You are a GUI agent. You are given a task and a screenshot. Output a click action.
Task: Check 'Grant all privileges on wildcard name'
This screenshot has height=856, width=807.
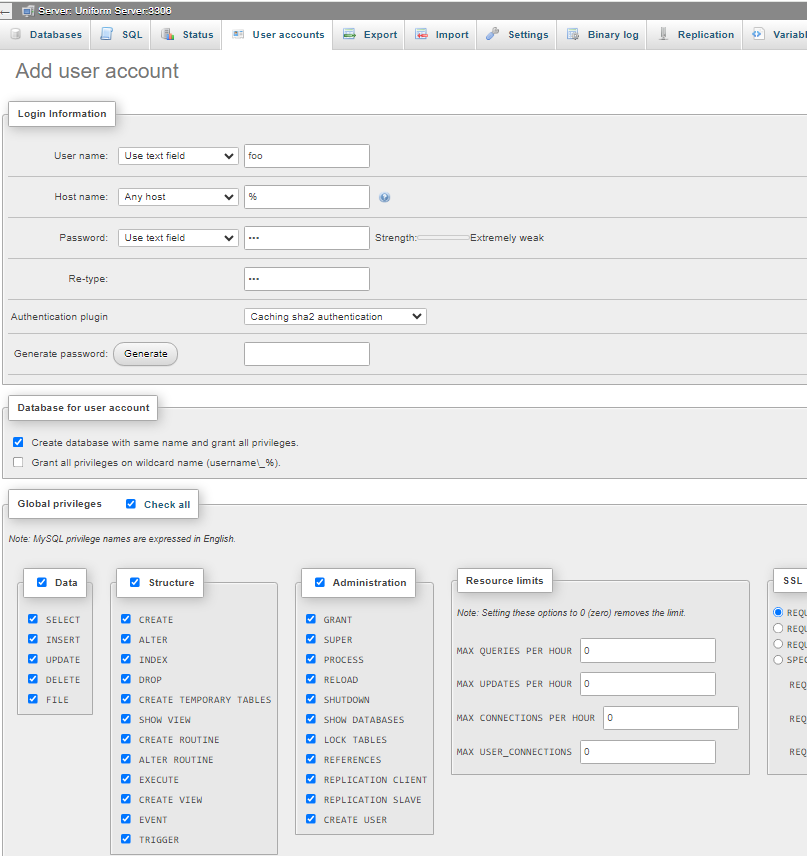point(19,462)
